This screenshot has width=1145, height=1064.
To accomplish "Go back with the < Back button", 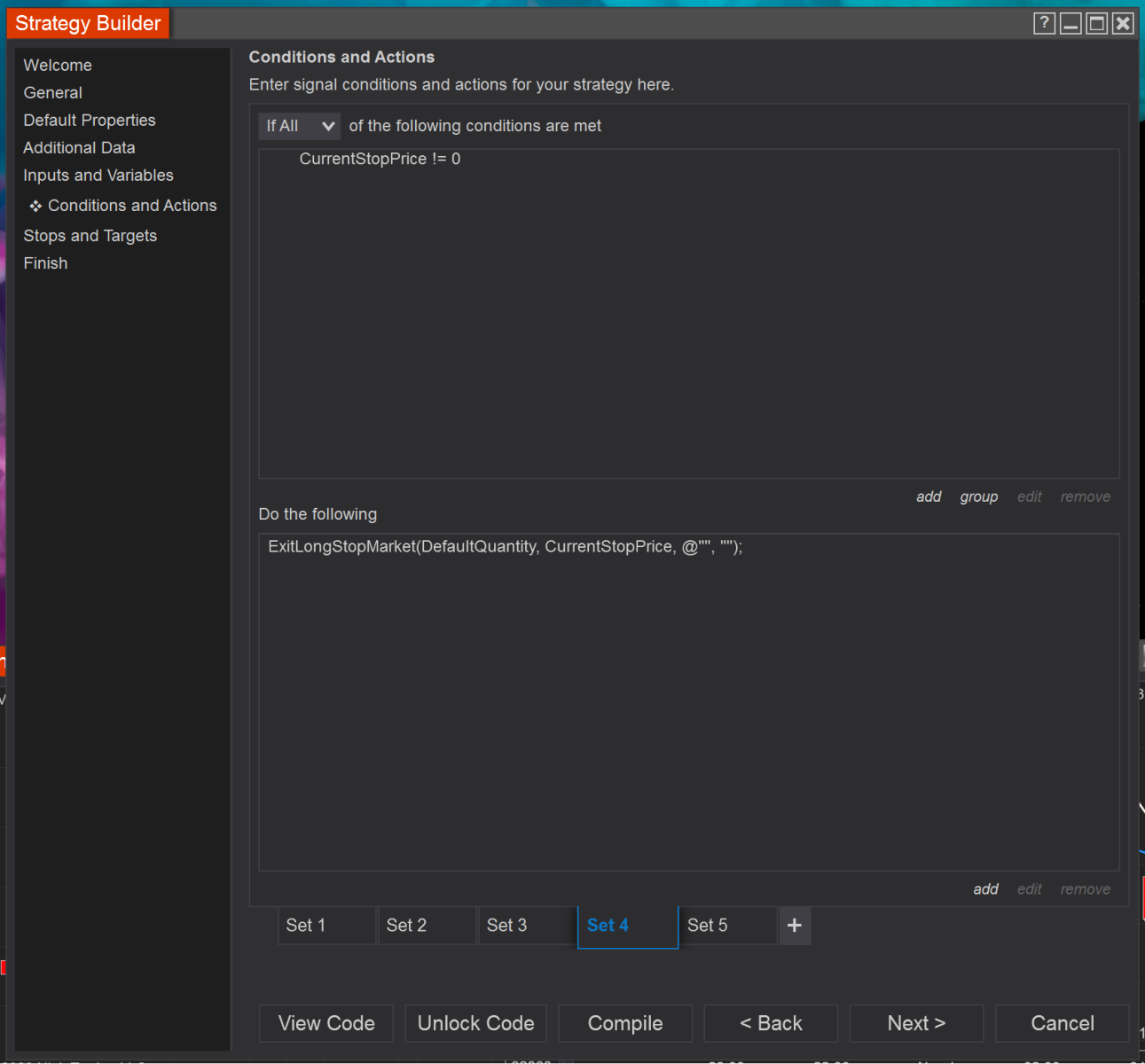I will (x=771, y=1023).
